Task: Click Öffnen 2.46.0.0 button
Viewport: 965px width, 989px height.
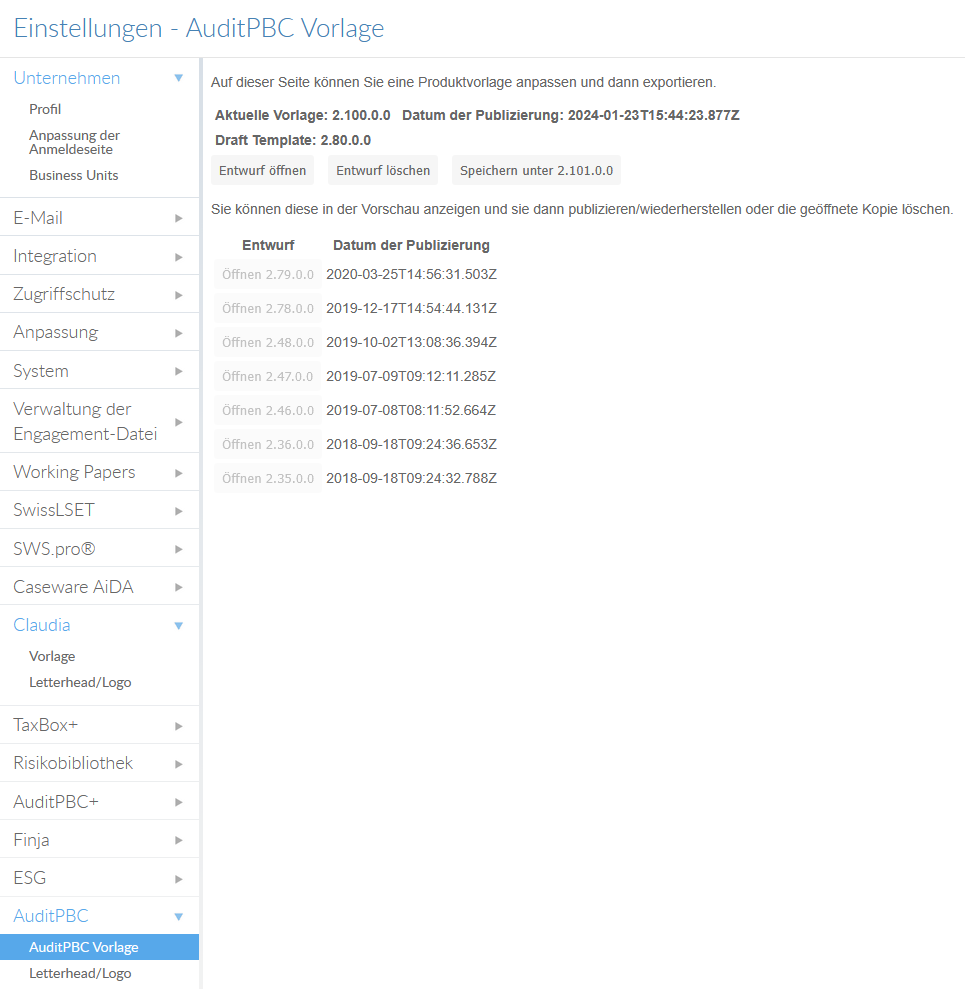Action: coord(267,411)
